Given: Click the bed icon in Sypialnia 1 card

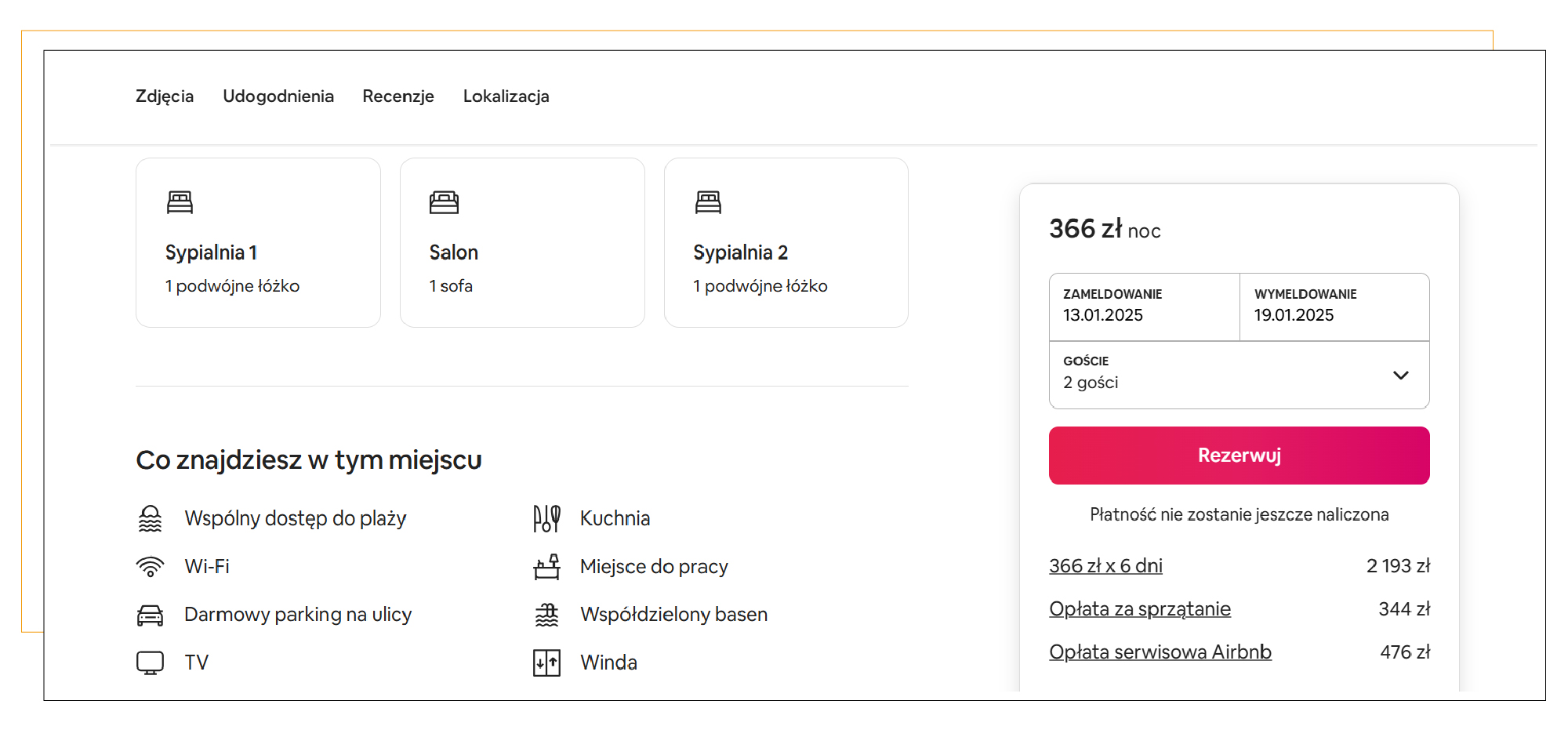Looking at the screenshot, I should pos(180,202).
